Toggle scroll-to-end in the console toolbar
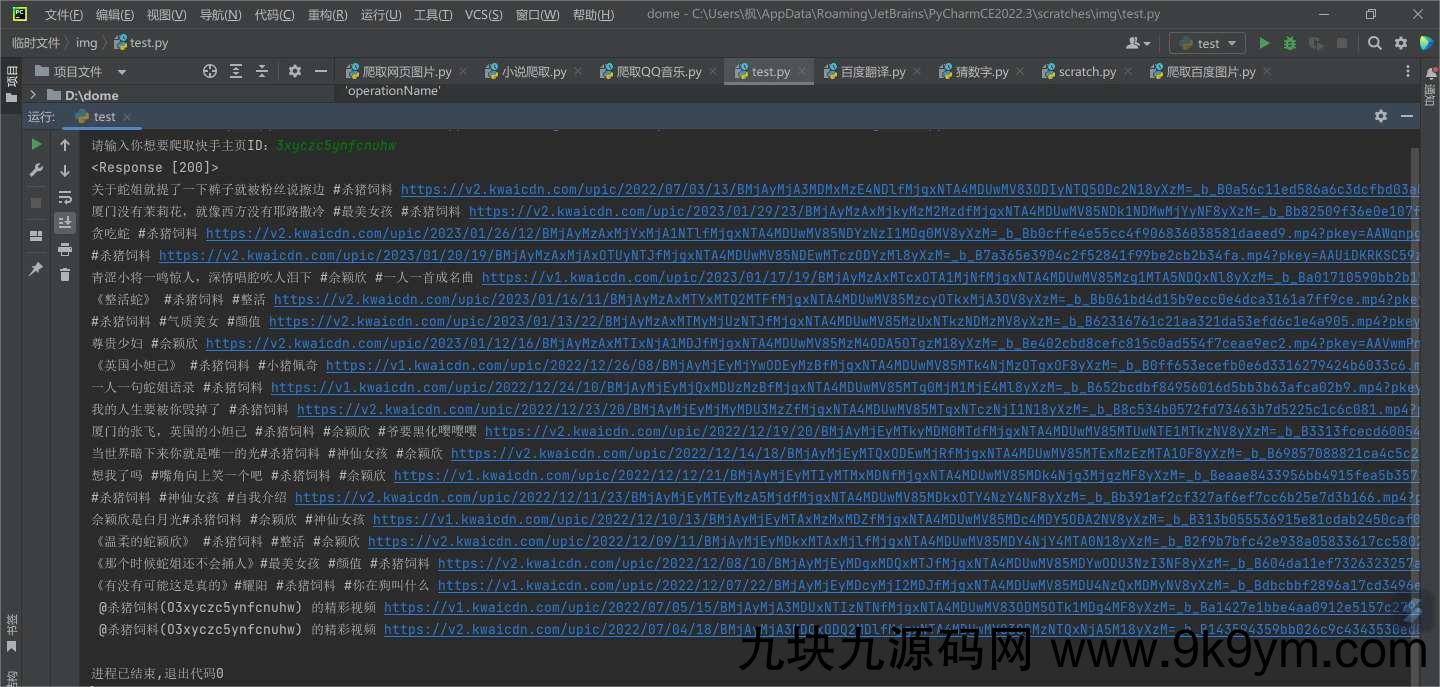1440x687 pixels. pyautogui.click(x=65, y=222)
